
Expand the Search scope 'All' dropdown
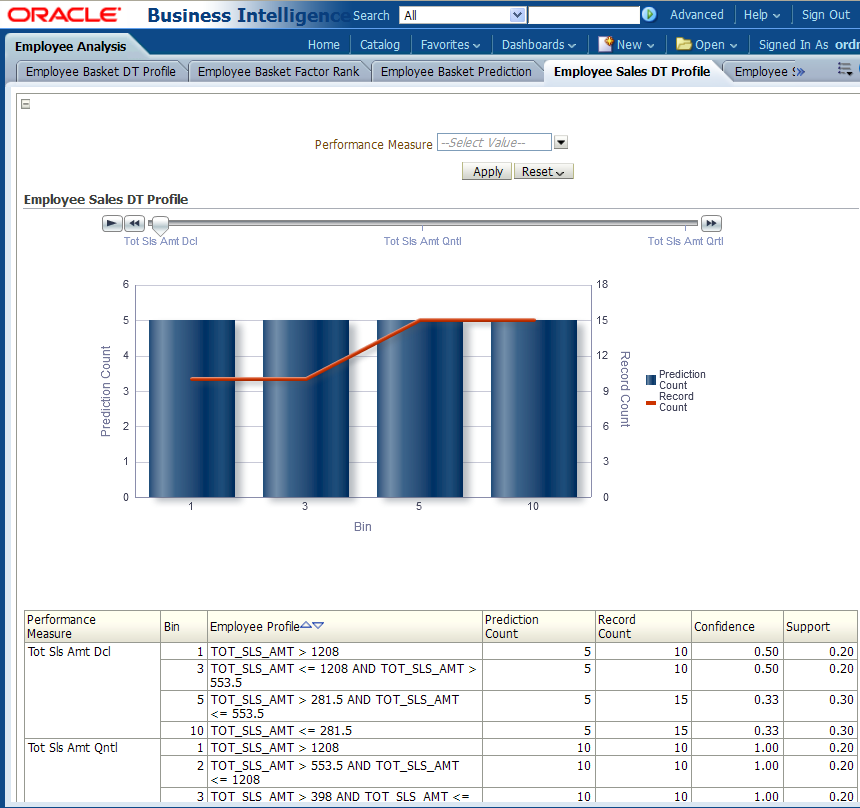[x=517, y=15]
